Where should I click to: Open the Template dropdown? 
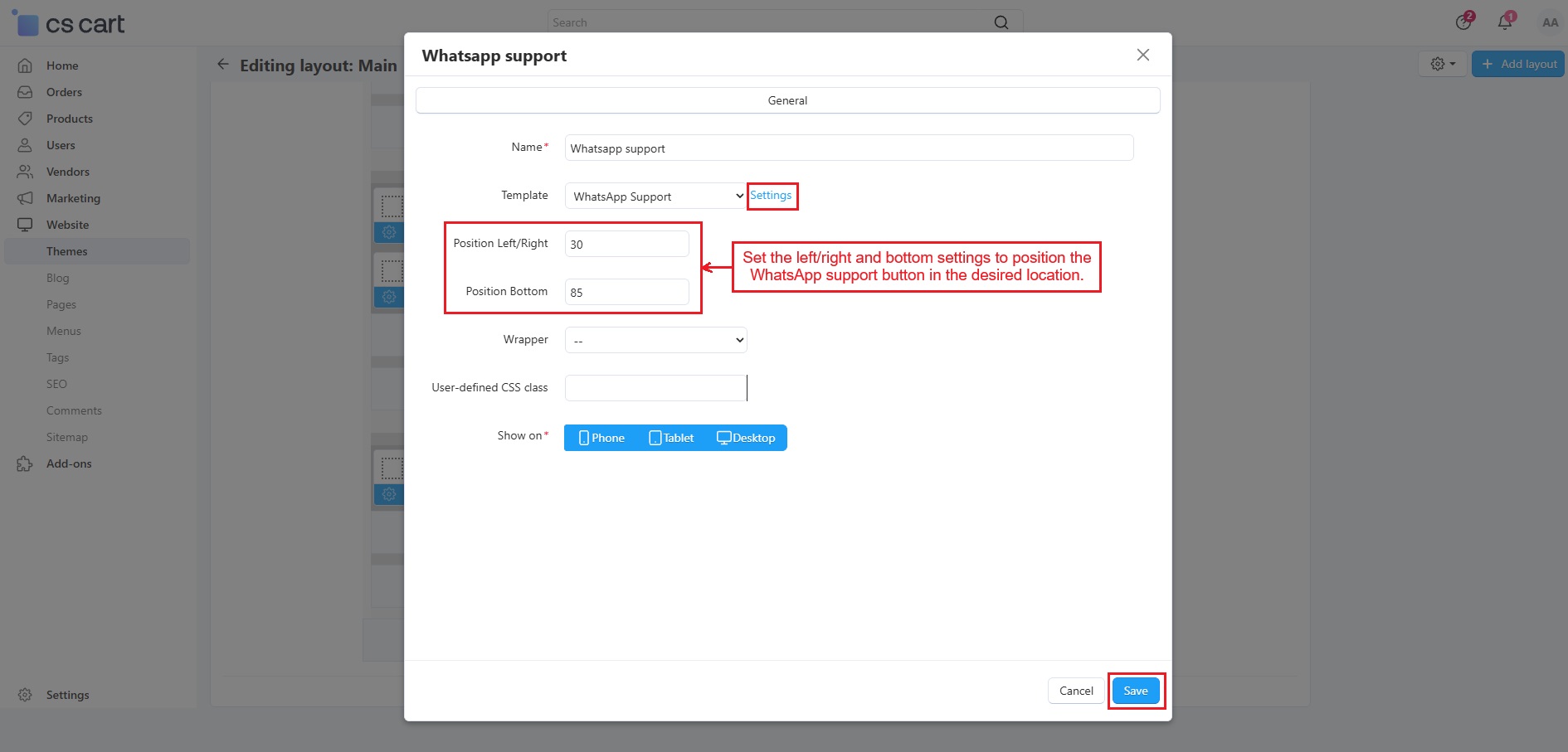click(655, 196)
